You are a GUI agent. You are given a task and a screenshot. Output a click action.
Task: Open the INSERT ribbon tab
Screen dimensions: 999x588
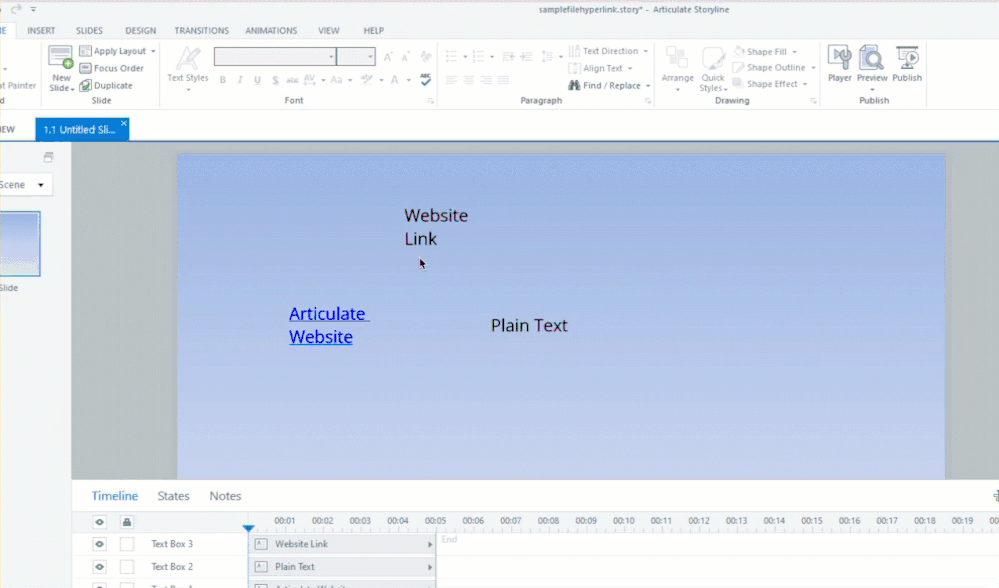click(x=41, y=31)
